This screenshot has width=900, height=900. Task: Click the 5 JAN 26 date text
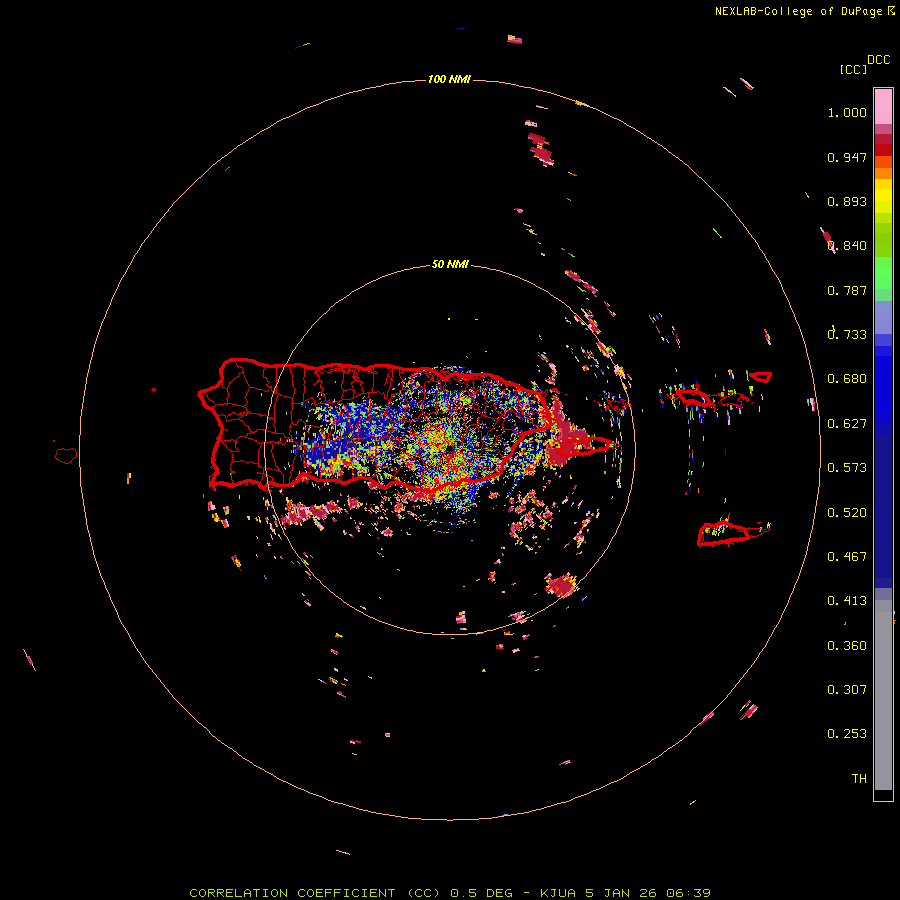coord(622,893)
